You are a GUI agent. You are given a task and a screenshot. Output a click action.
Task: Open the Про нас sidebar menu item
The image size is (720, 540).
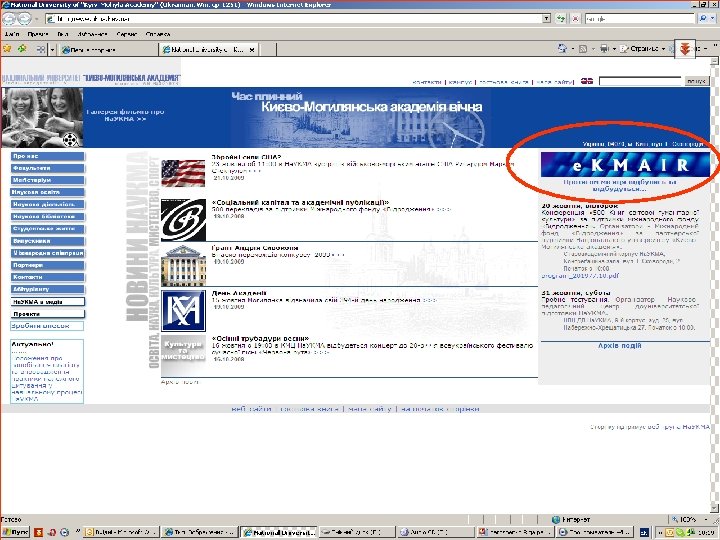pyautogui.click(x=48, y=156)
